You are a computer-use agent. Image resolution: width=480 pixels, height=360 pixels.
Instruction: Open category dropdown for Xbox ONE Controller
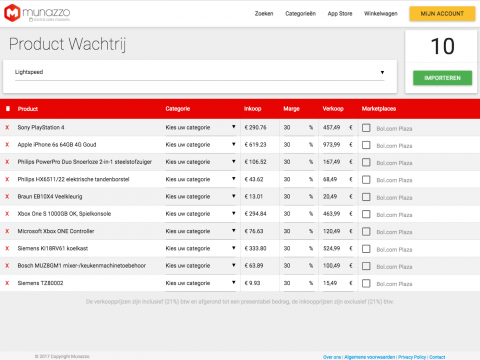[x=201, y=231]
